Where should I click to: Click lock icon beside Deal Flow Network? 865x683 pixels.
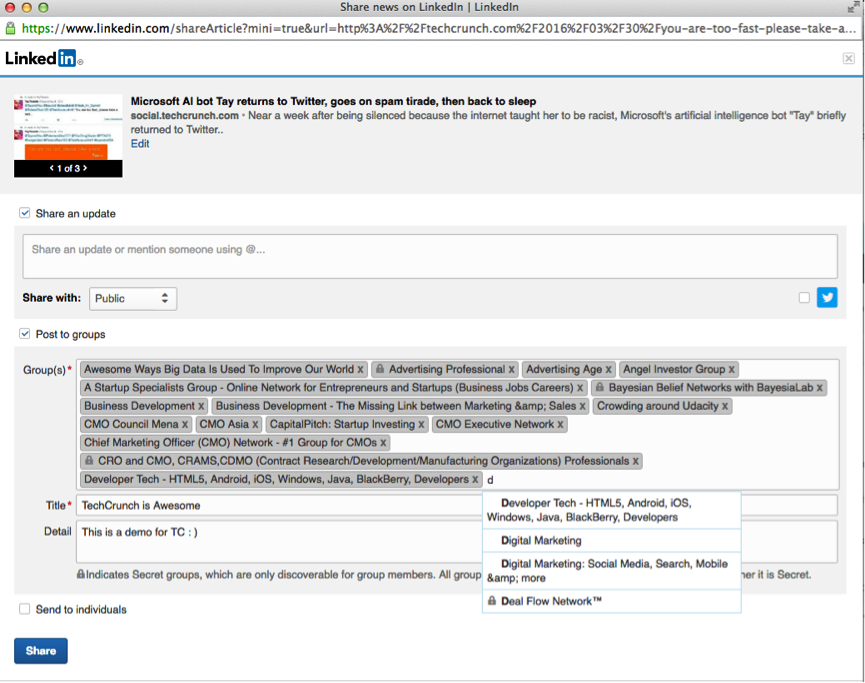click(x=492, y=600)
